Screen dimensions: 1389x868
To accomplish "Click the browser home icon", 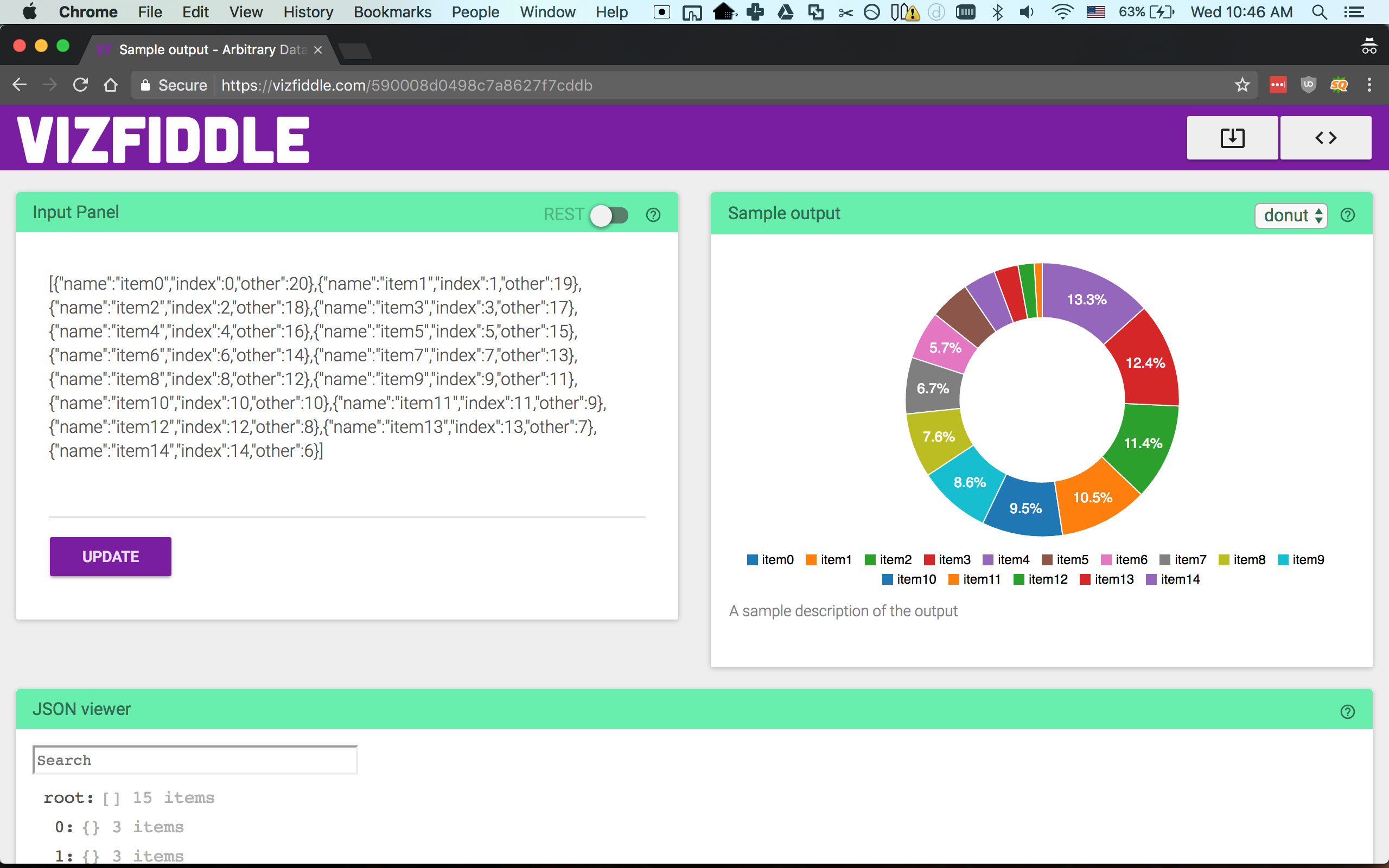I will [x=111, y=85].
